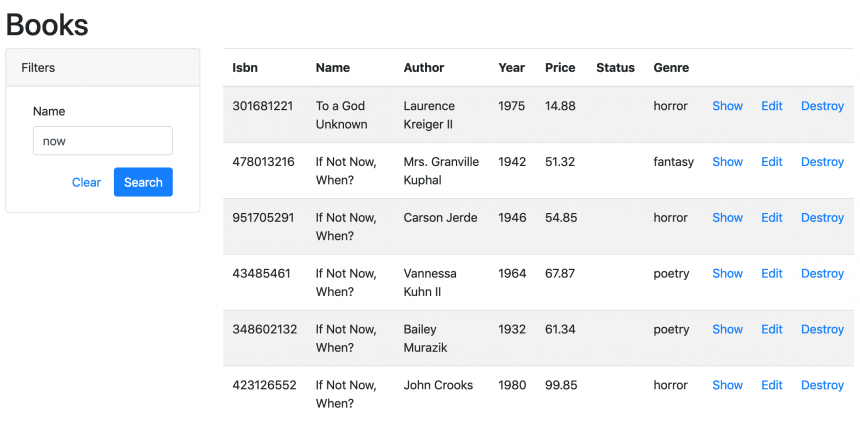Click the blue Search button
Screen dimensions: 860x426
tap(143, 182)
